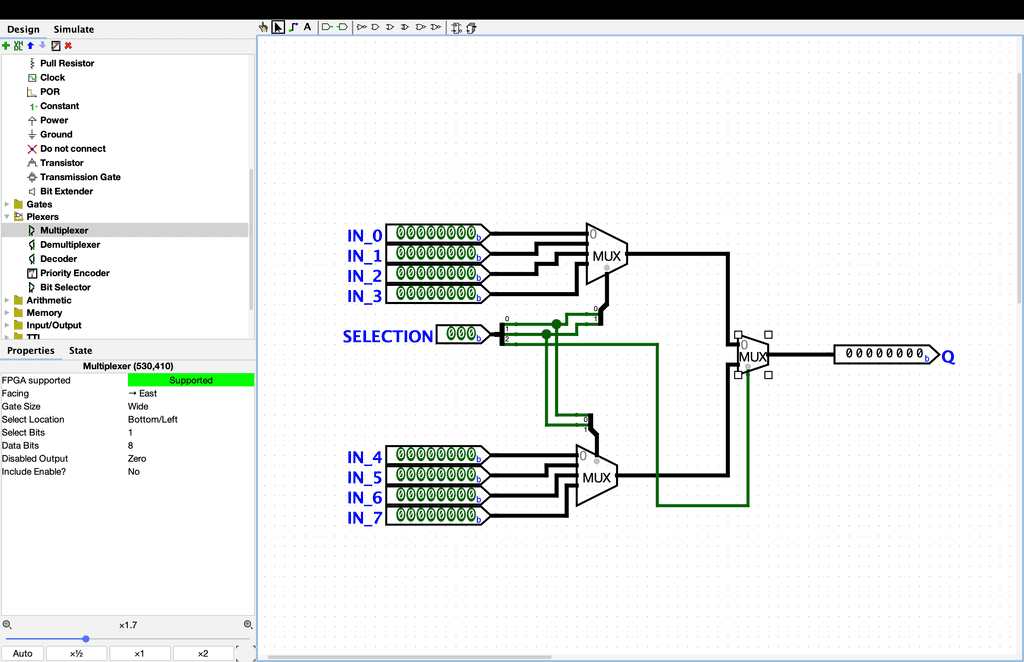Viewport: 1024px width, 662px height.
Task: Open the Gate Size Wide dropdown
Action: tap(190, 406)
